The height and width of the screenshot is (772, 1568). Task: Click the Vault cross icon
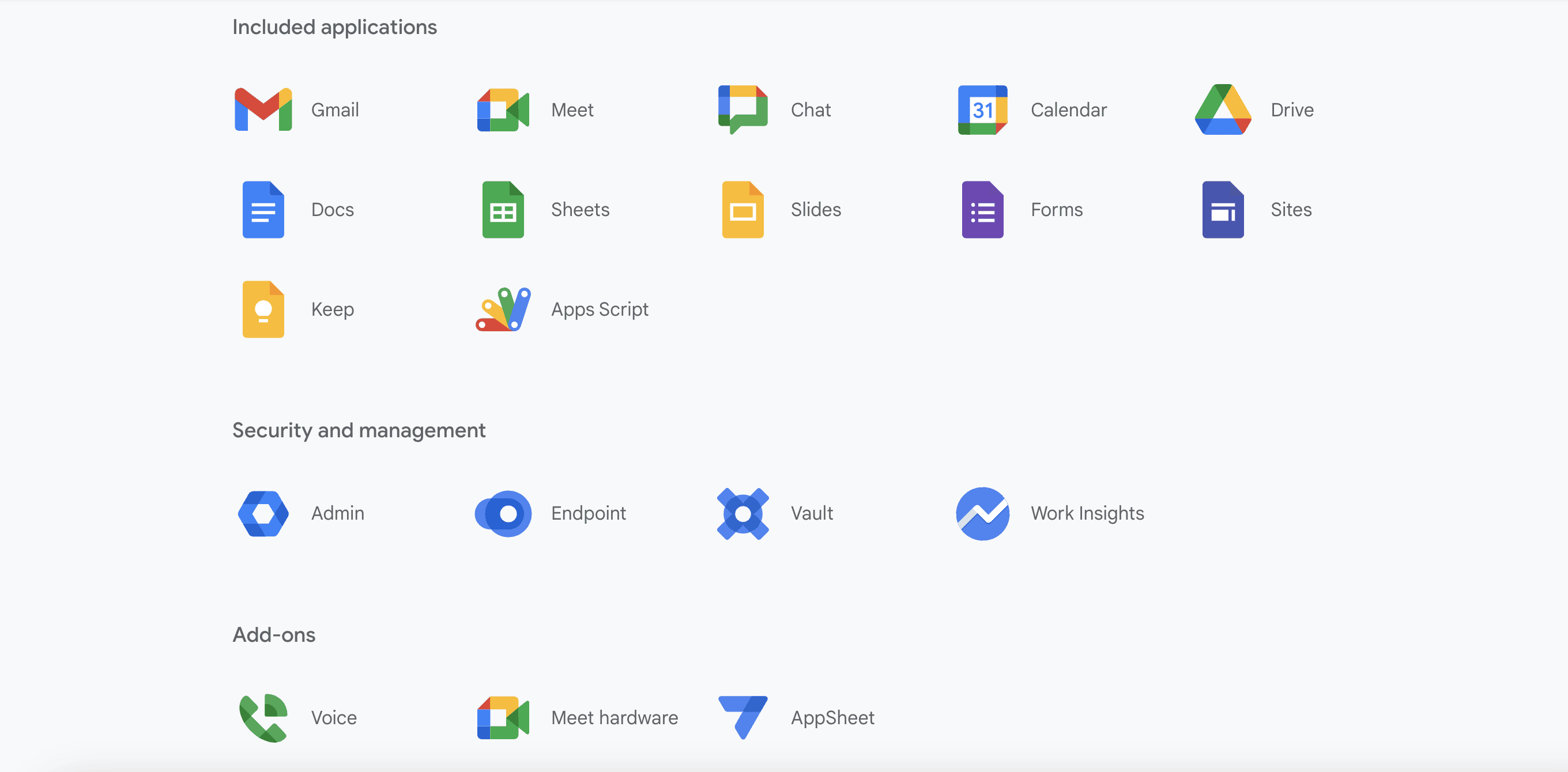pos(742,513)
